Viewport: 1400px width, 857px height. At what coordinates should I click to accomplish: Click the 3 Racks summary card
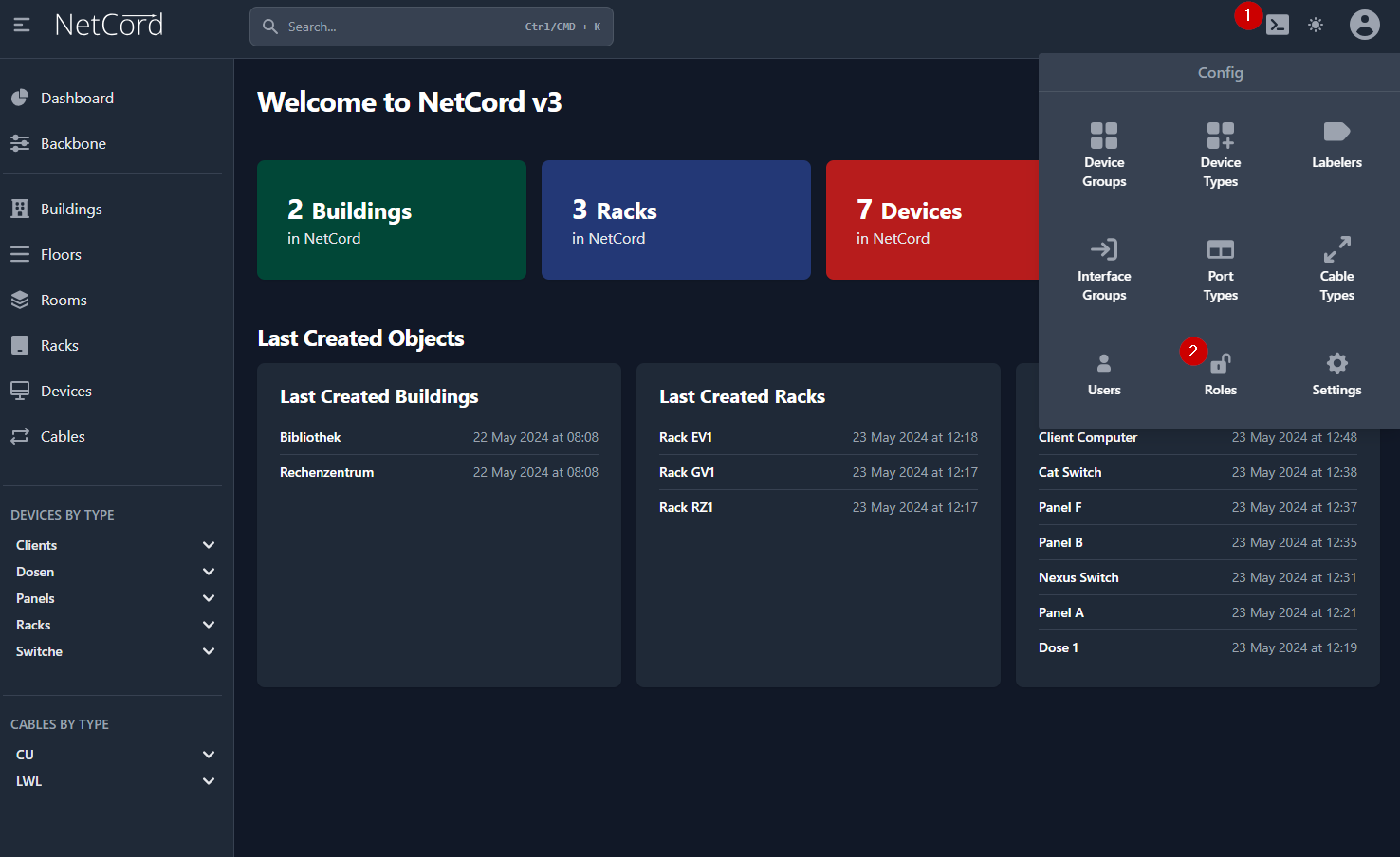[675, 220]
